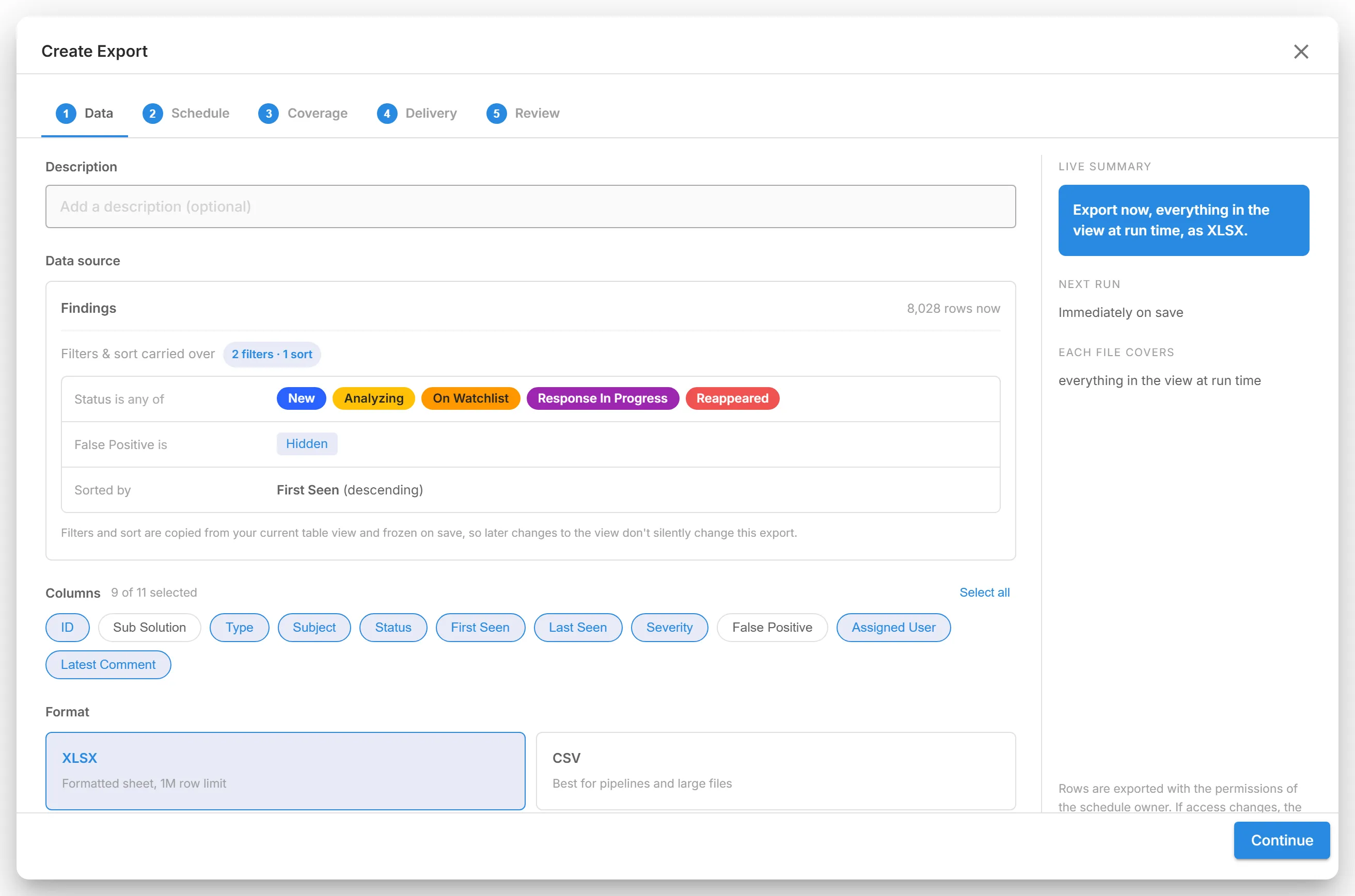Go to the Coverage step tab
Screen dimensions: 1355x896
click(303, 113)
